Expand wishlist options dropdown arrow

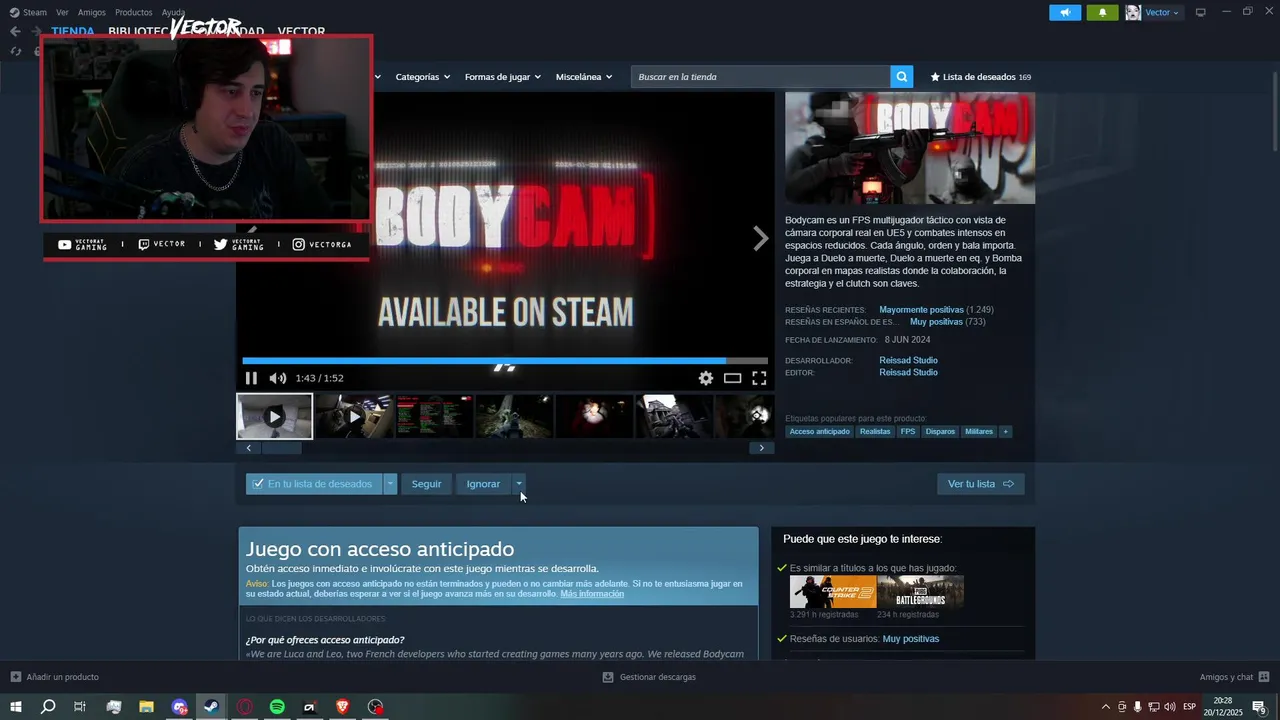(390, 484)
